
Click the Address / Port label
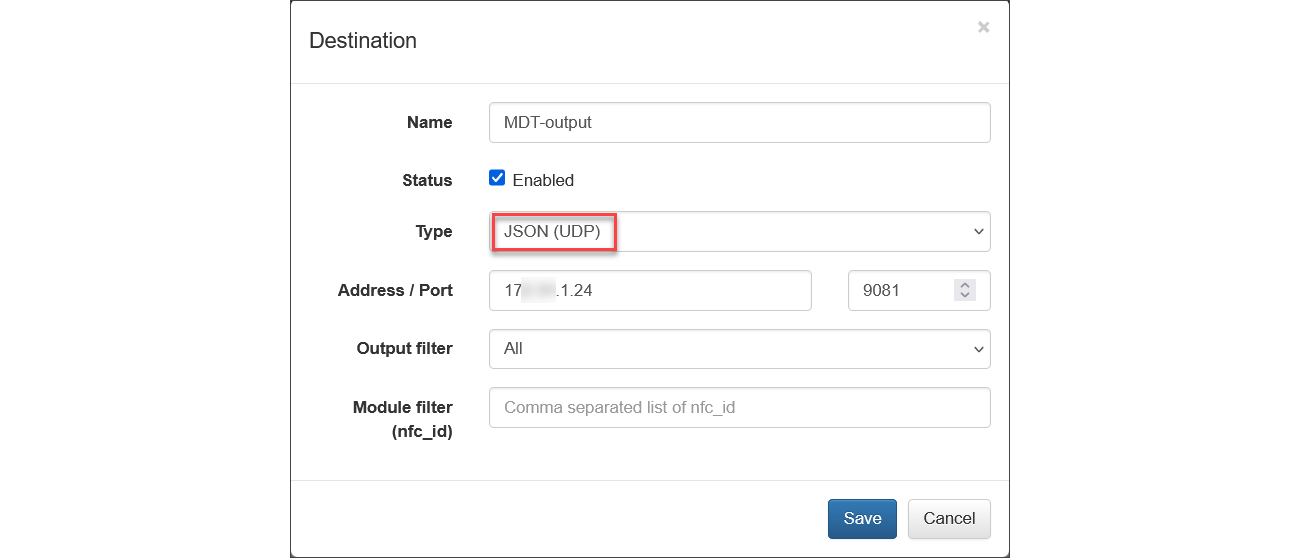(x=395, y=290)
